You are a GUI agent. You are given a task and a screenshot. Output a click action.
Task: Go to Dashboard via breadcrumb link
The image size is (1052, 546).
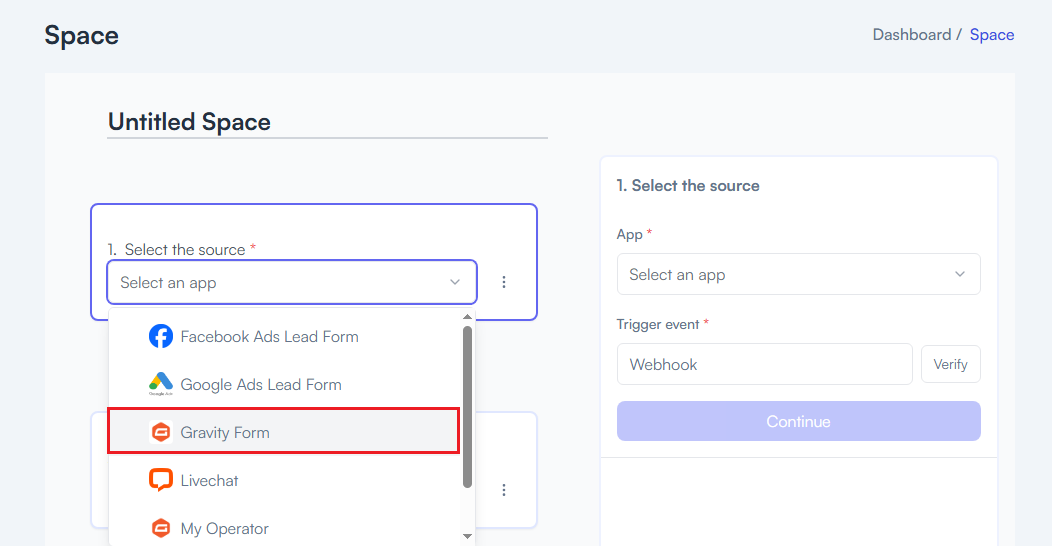[x=912, y=35]
